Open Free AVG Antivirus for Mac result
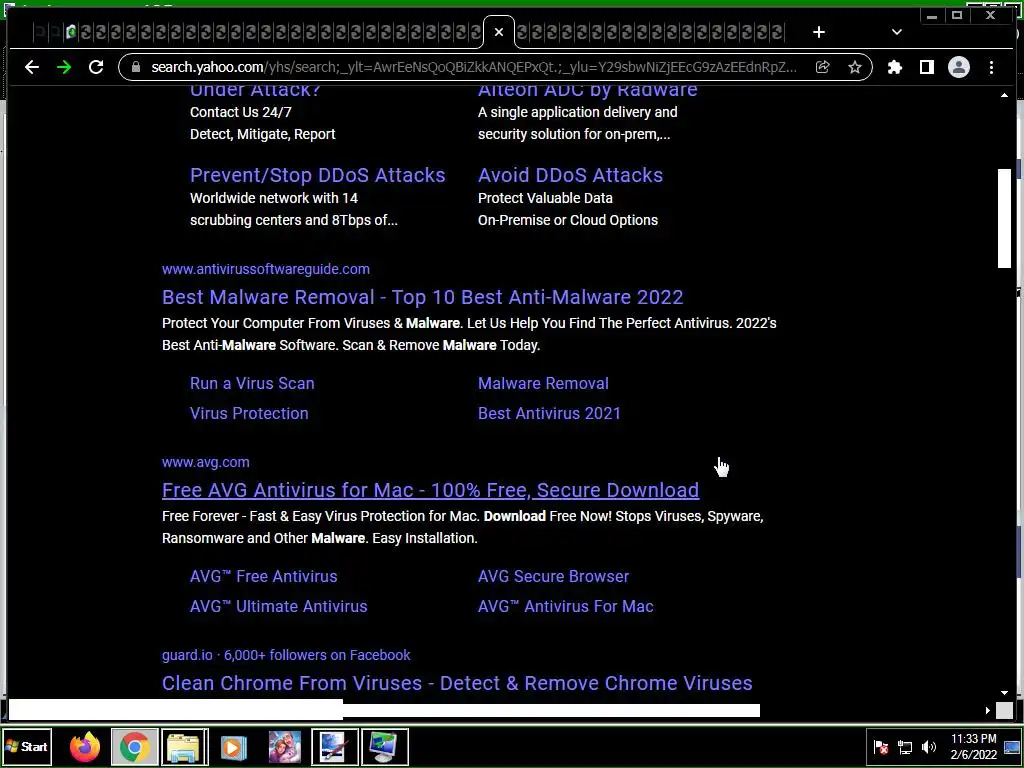 (x=430, y=490)
